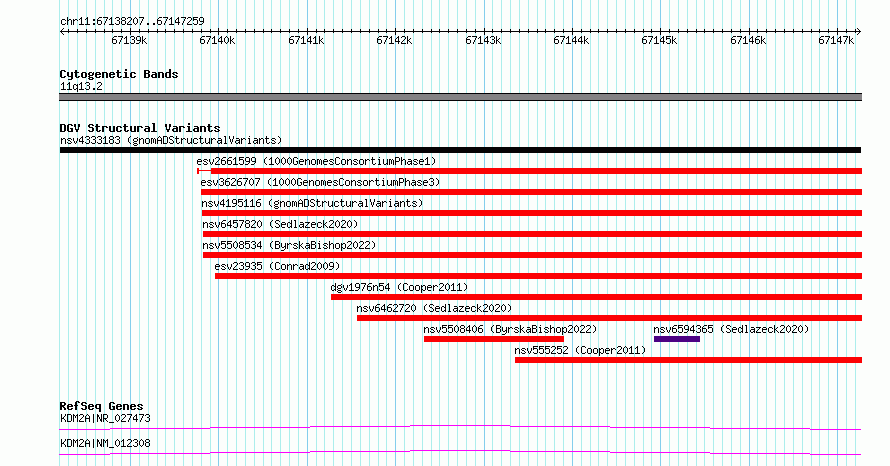Image resolution: width=890 pixels, height=466 pixels.
Task: Open the KDM2A|NR_027473 gene label
Action: pos(106,419)
